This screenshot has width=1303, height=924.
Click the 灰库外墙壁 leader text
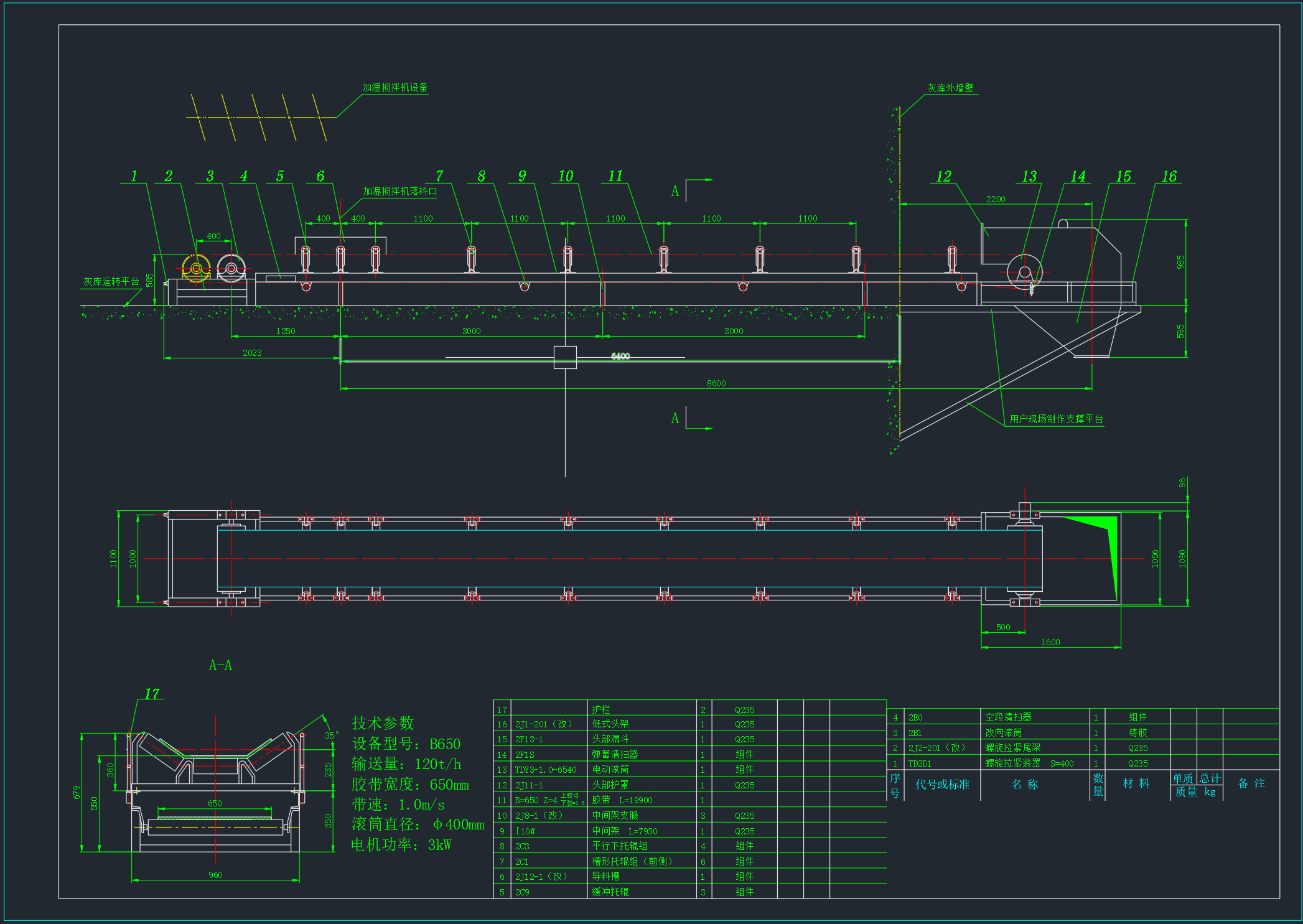950,88
